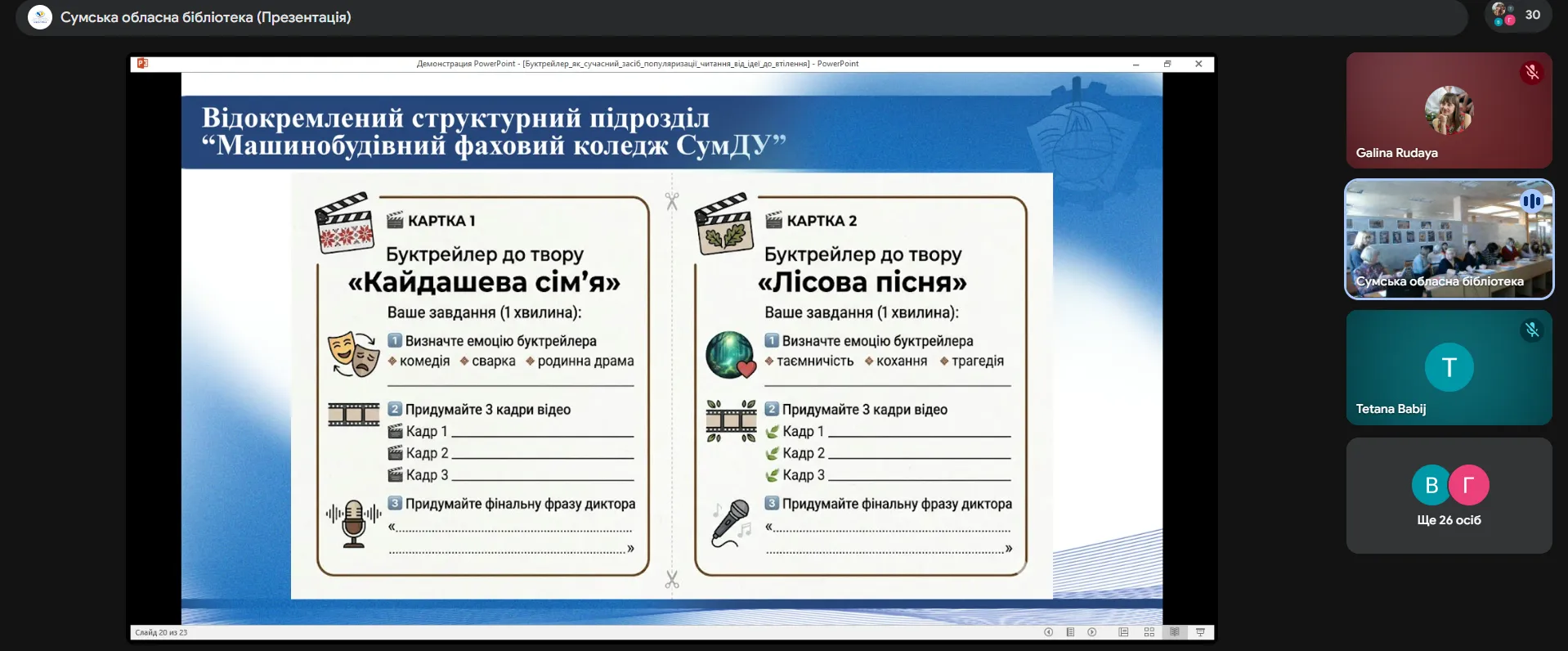Click the library logo beside the presentation title
1568x651 pixels.
(x=40, y=17)
